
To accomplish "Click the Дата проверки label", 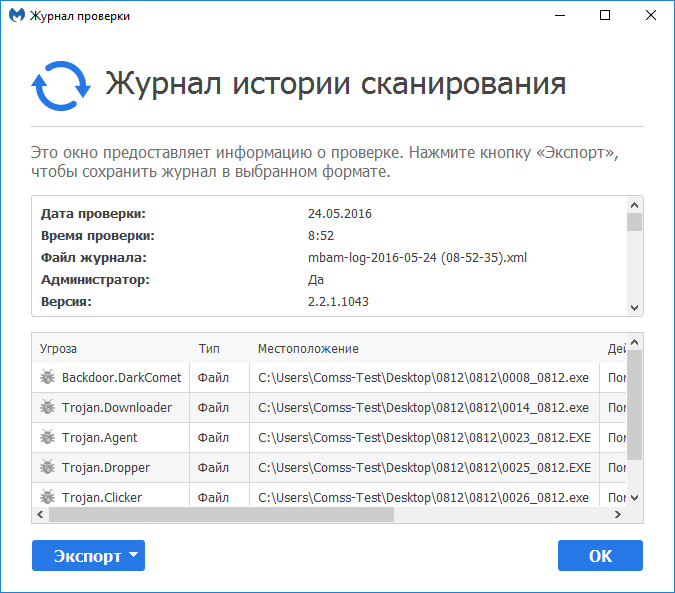I will tap(93, 213).
